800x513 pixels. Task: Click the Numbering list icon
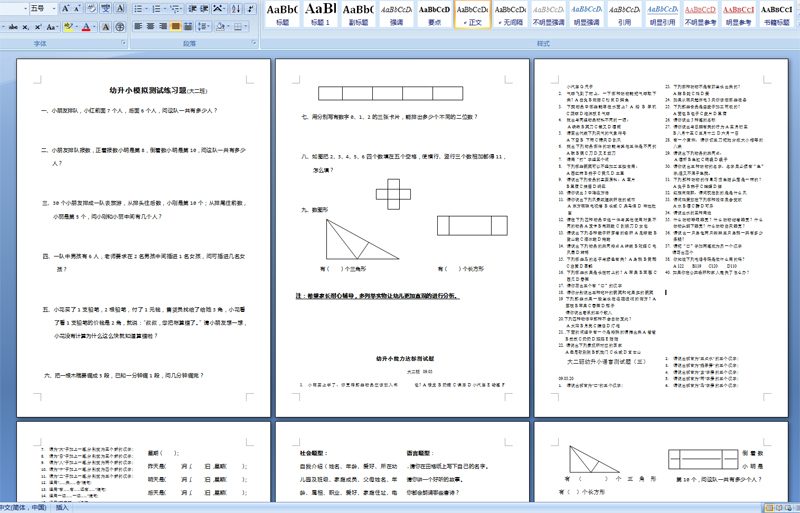click(158, 9)
